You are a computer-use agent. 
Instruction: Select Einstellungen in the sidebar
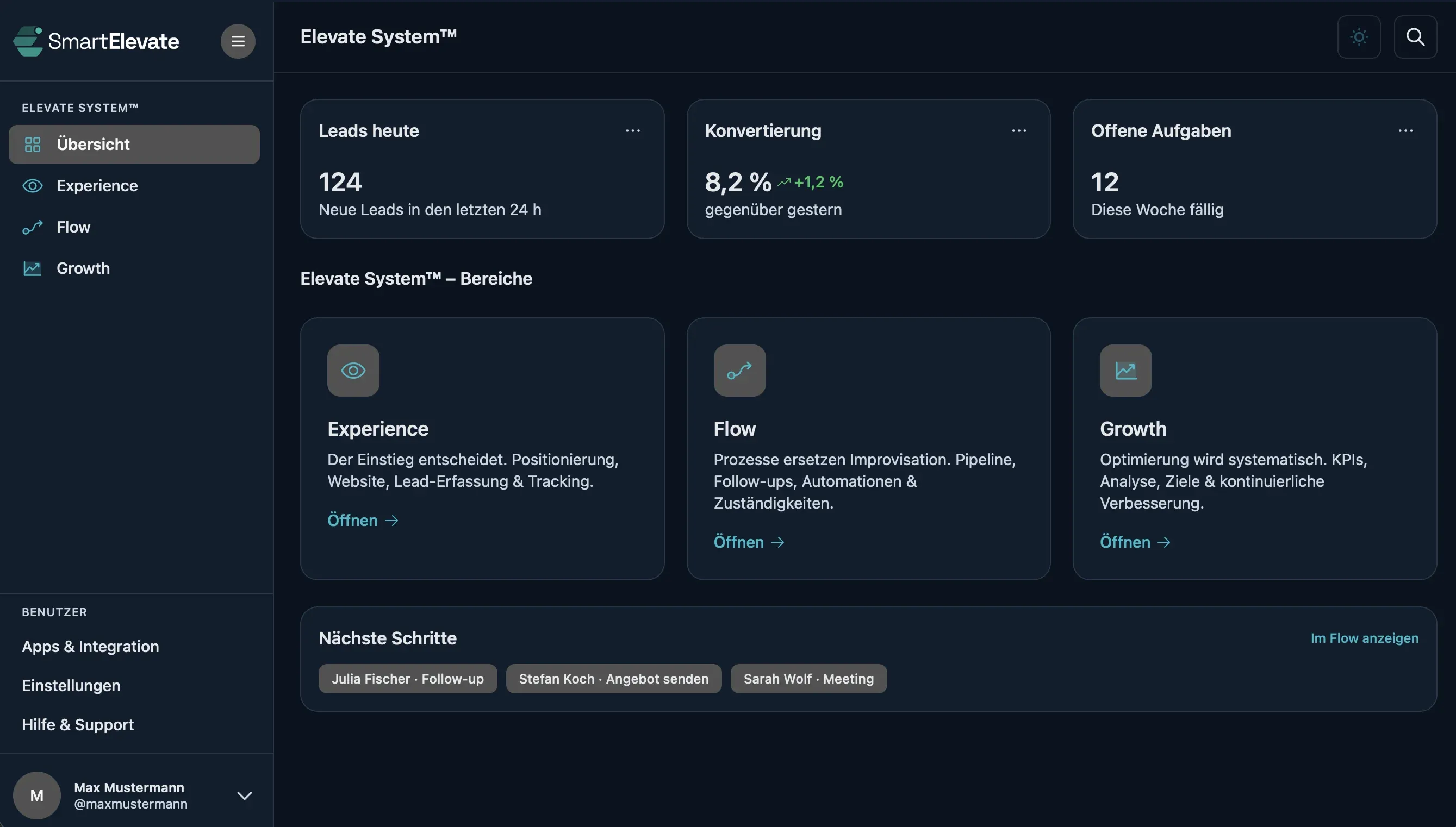71,685
